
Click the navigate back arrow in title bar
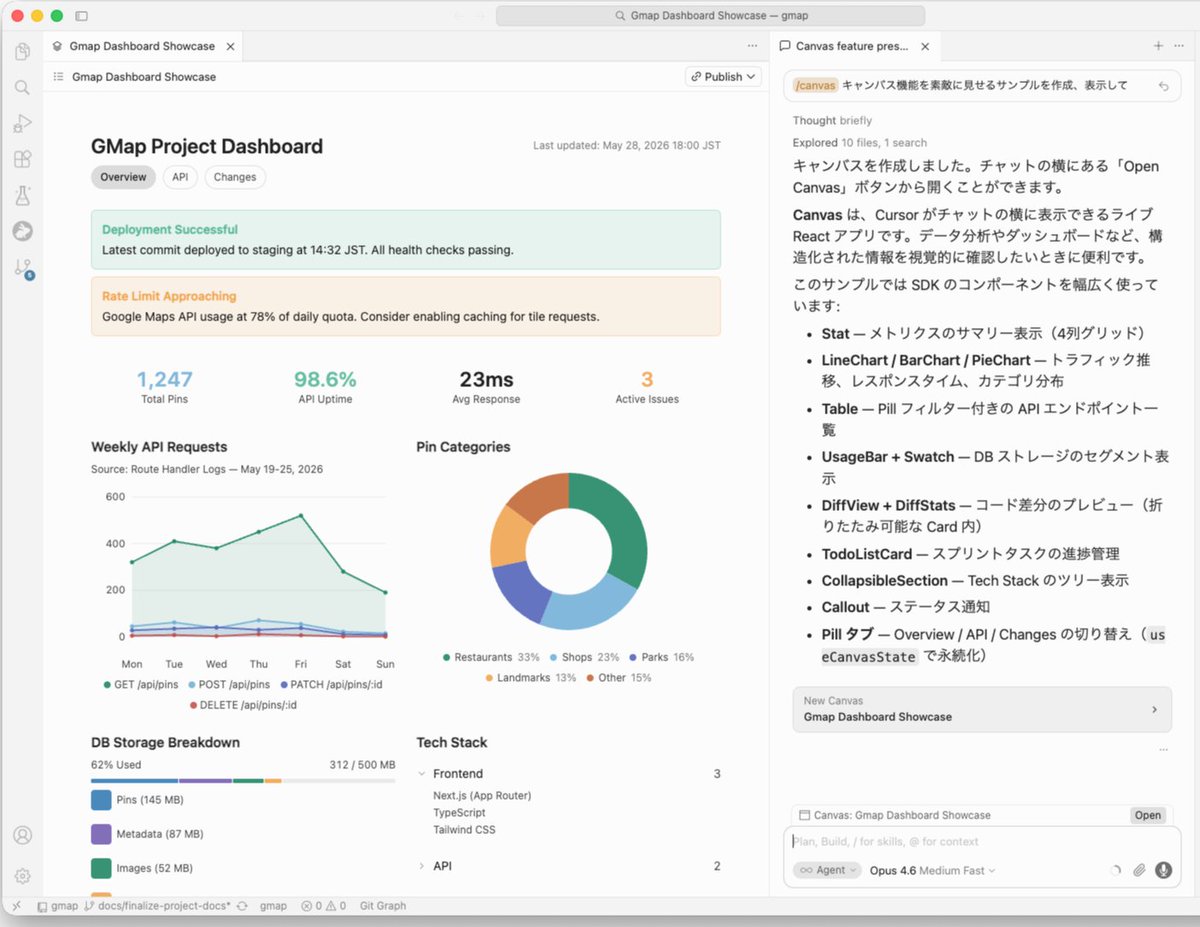pos(458,16)
